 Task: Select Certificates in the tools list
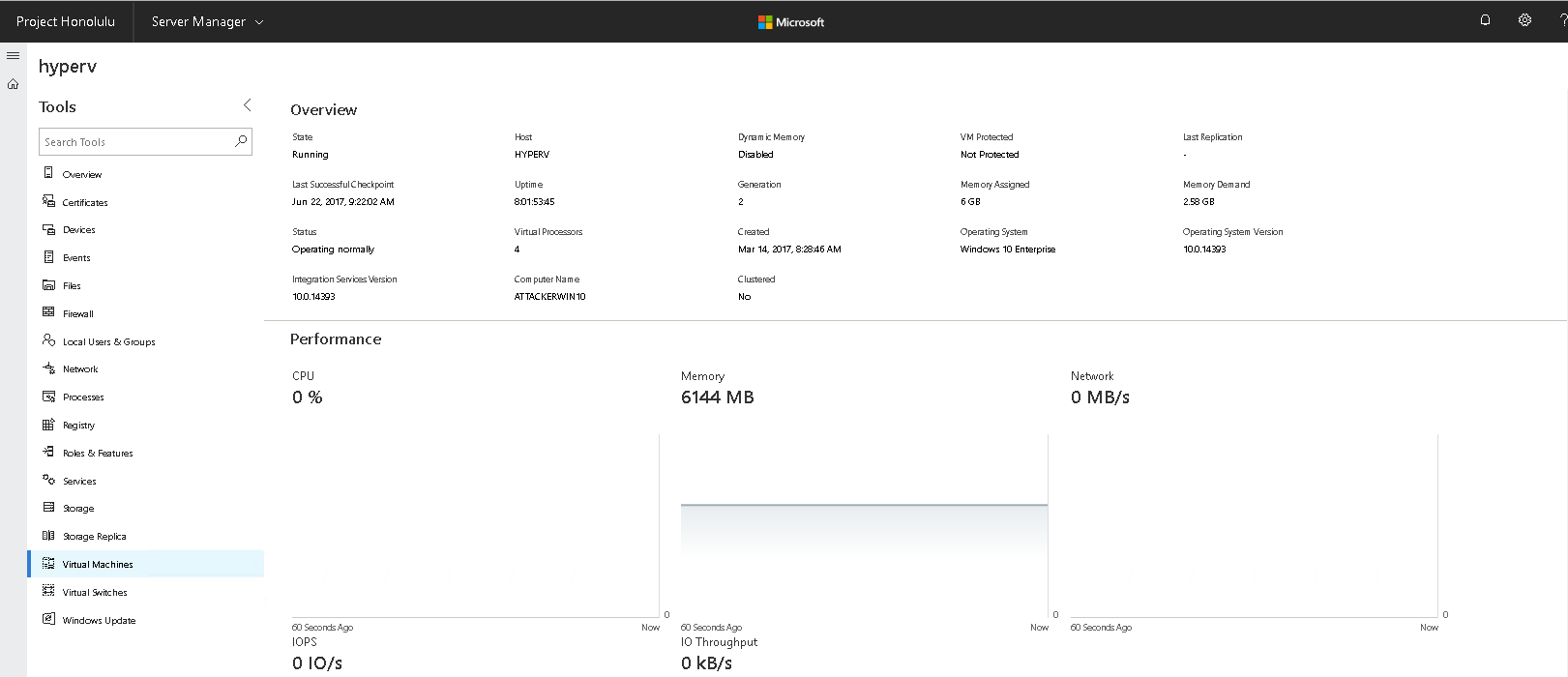[85, 203]
